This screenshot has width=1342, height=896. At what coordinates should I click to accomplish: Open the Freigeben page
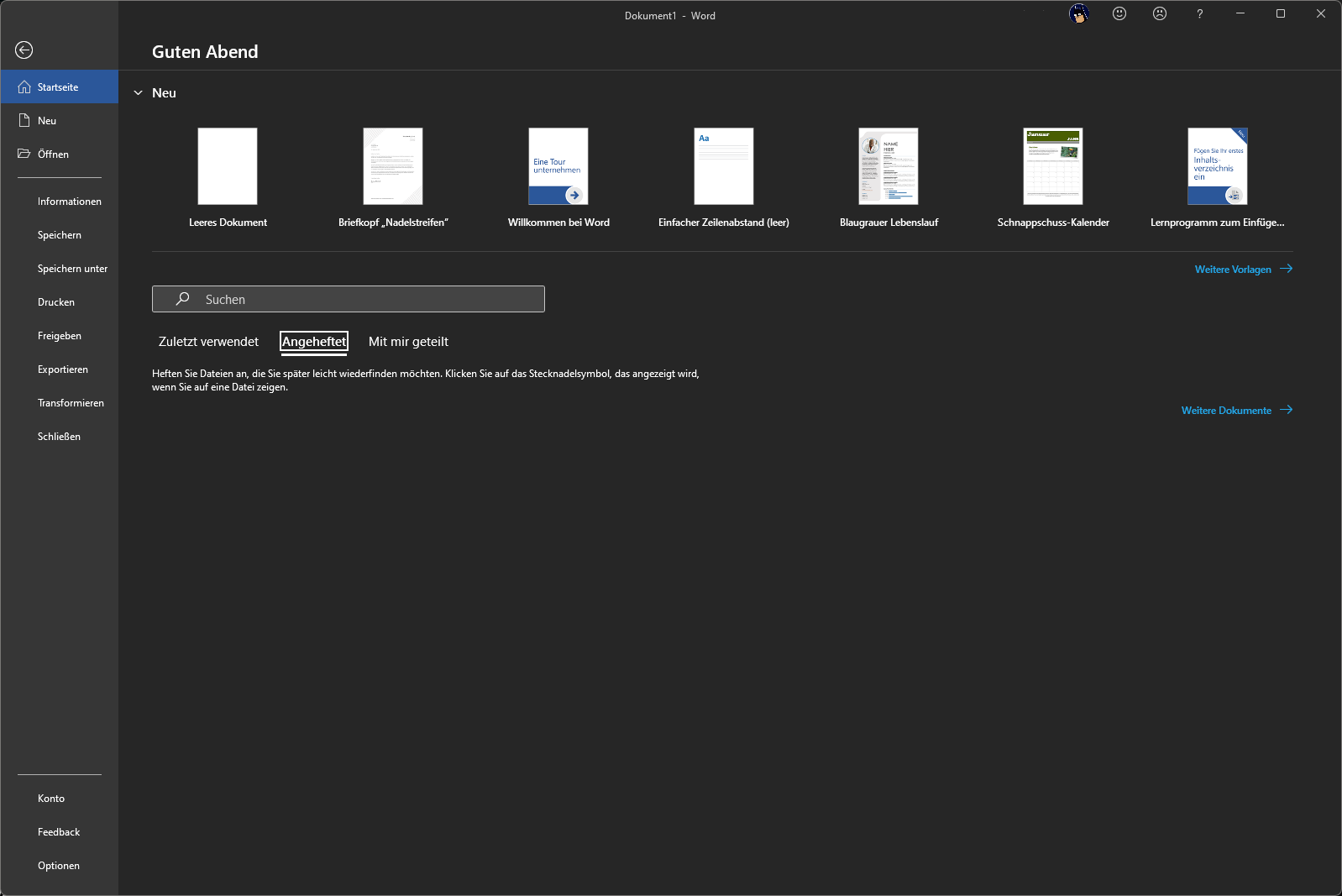click(x=60, y=336)
